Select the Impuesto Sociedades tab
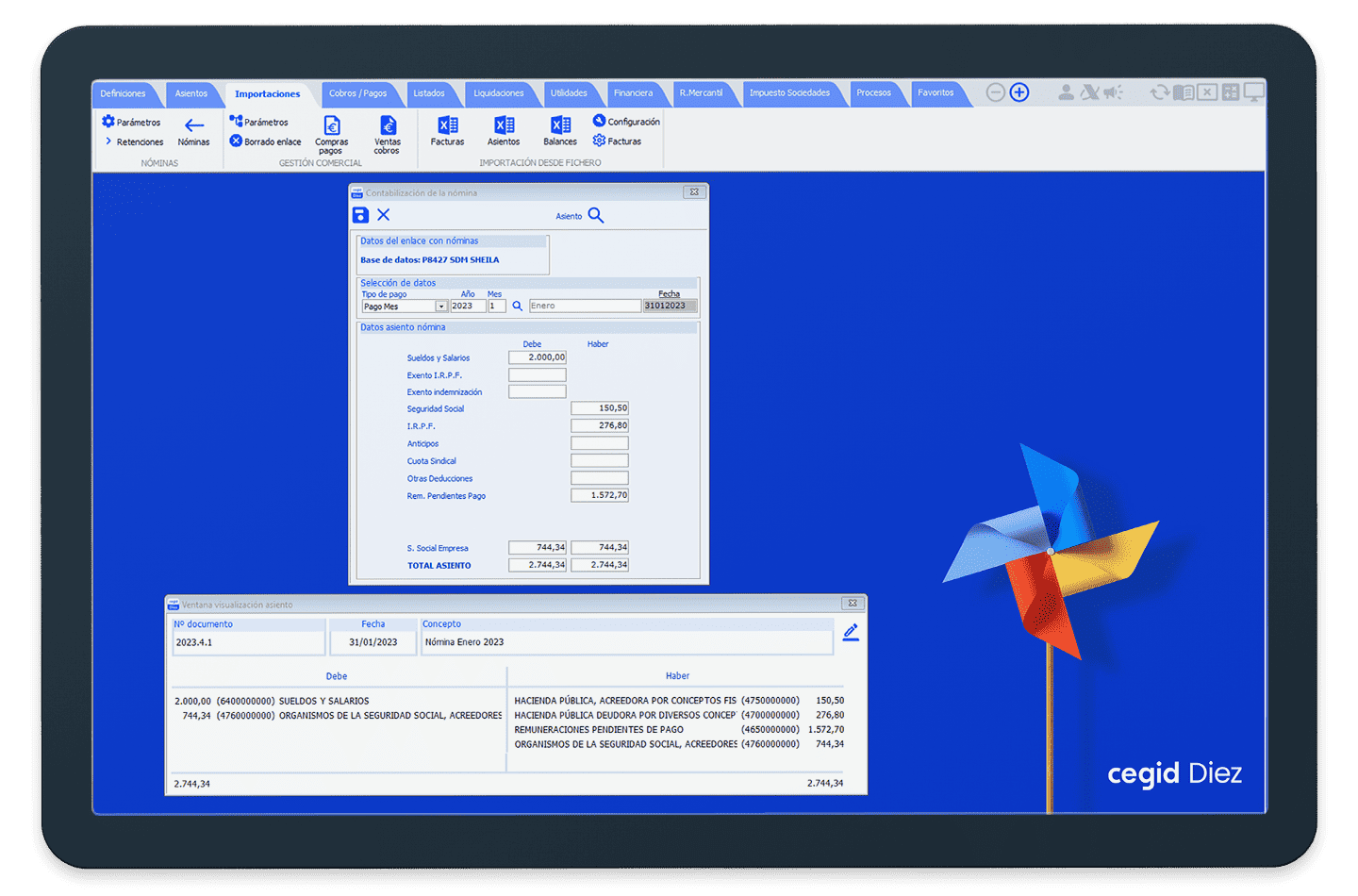Image resolution: width=1358 pixels, height=896 pixels. pos(789,93)
